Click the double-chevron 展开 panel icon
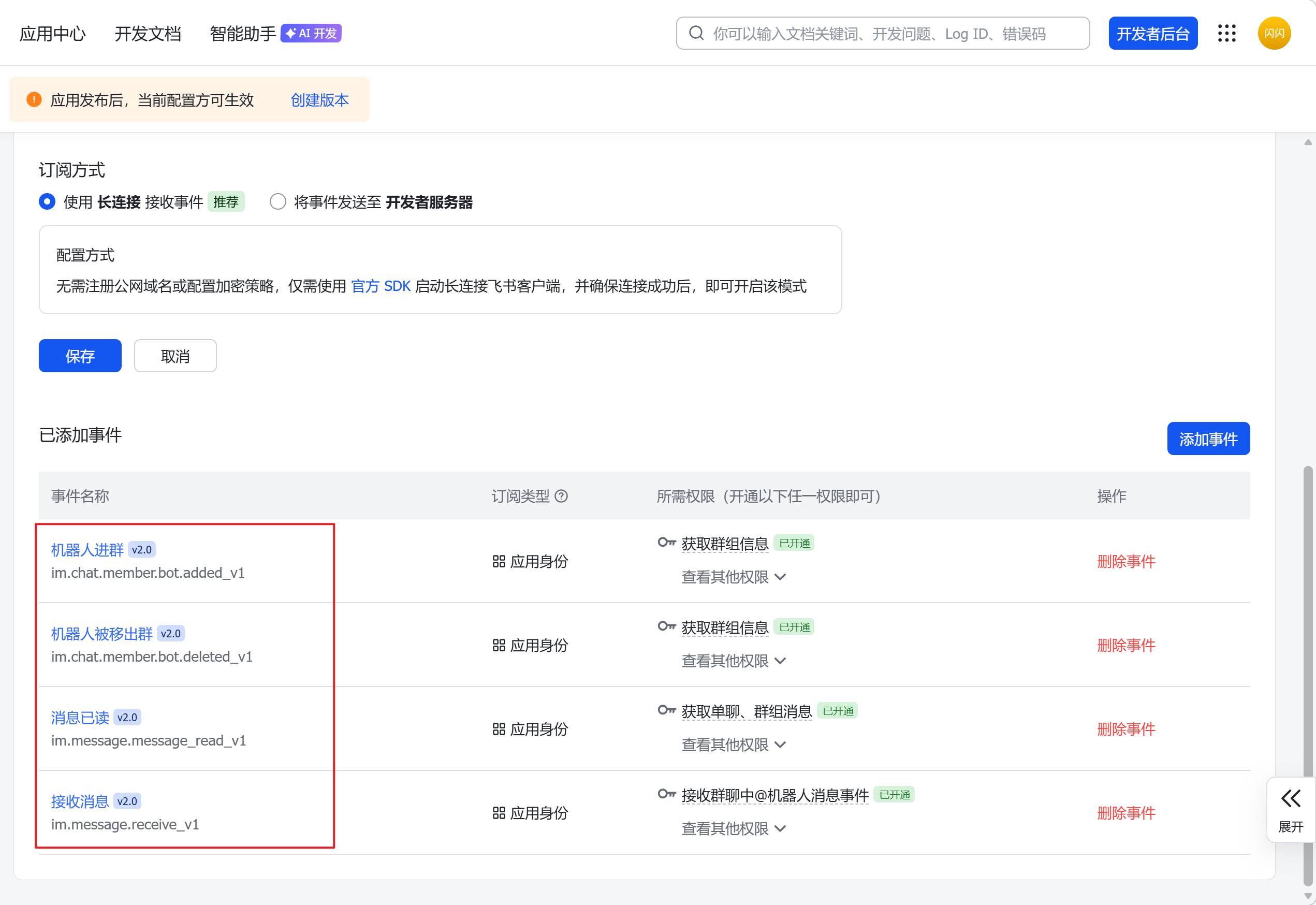 click(1291, 799)
